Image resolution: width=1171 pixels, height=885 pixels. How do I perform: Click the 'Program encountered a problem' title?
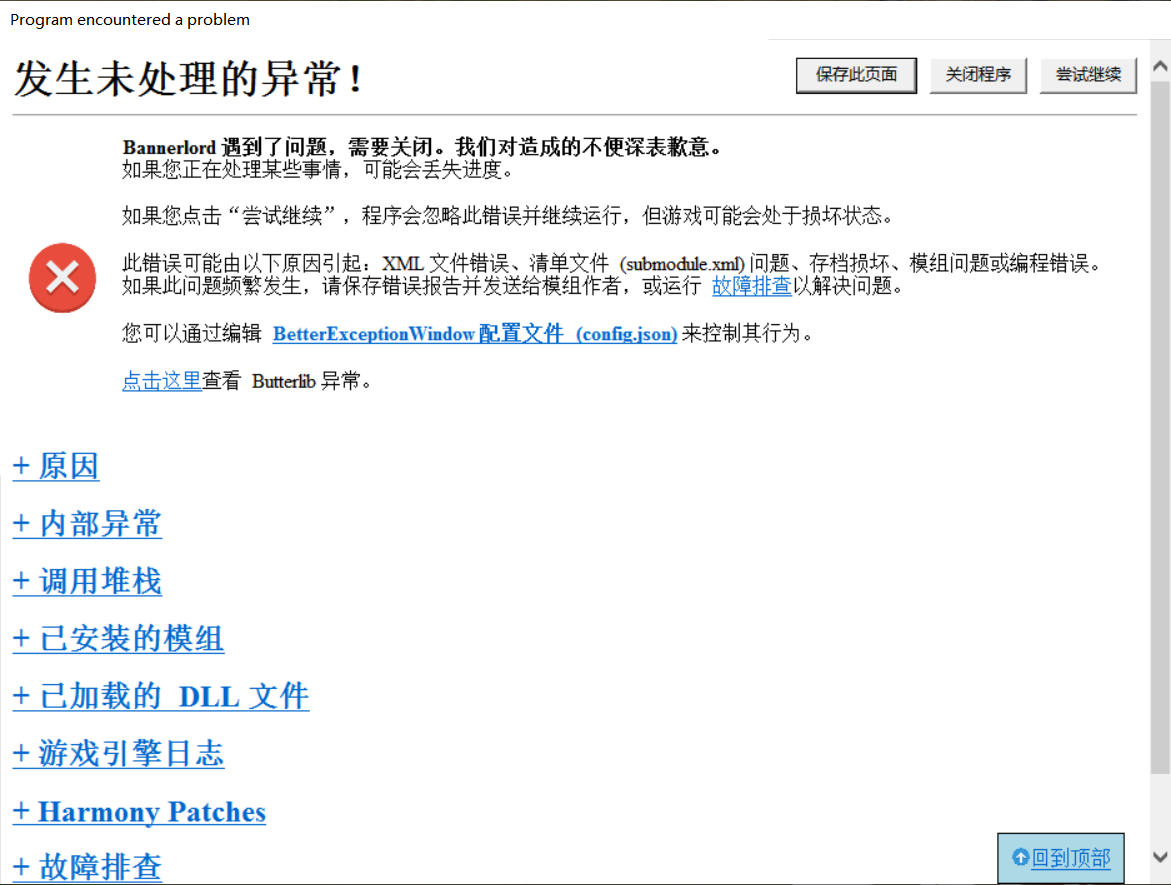coord(130,19)
